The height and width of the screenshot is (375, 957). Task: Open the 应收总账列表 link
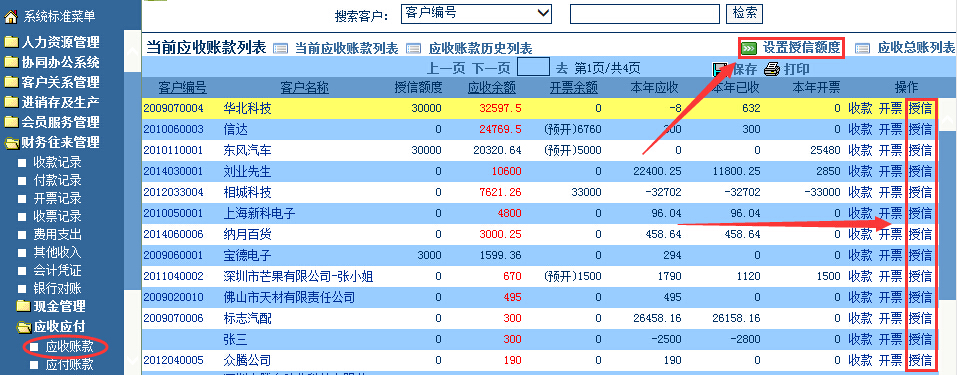[916, 47]
